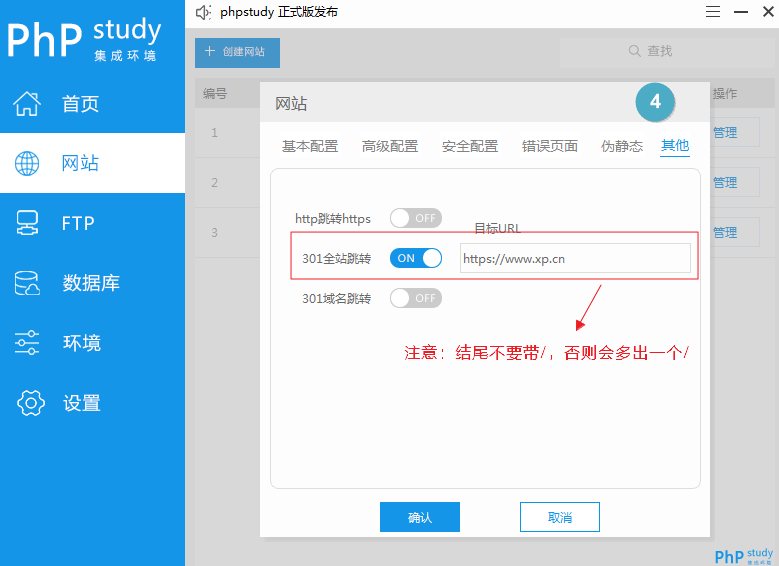The image size is (779, 566).
Task: Click the 目标URL field containing https://www.xp.cn
Action: (x=575, y=258)
